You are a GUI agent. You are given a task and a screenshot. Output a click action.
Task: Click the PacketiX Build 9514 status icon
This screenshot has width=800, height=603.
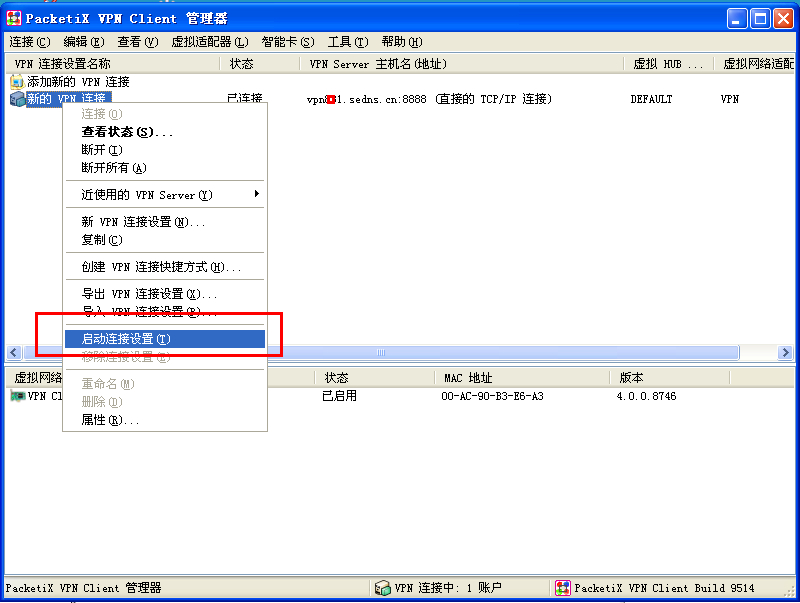coord(563,588)
